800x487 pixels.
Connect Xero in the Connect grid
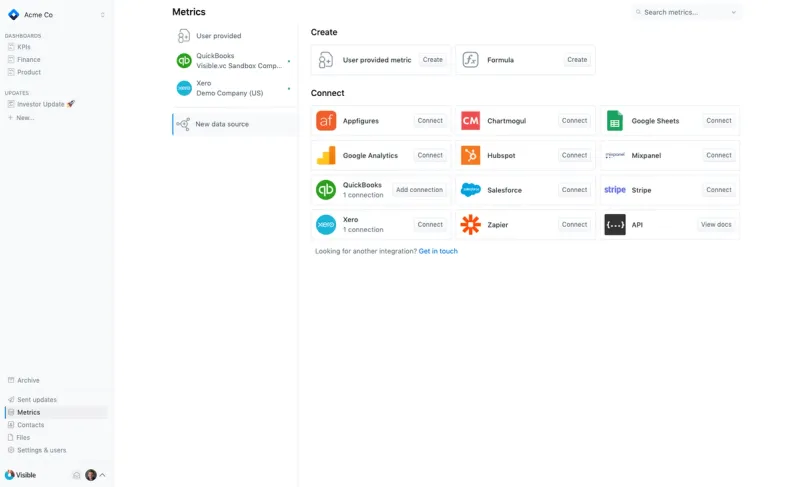[430, 225]
